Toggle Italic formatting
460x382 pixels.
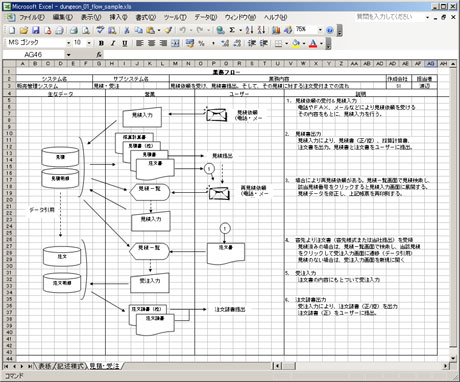click(x=113, y=43)
